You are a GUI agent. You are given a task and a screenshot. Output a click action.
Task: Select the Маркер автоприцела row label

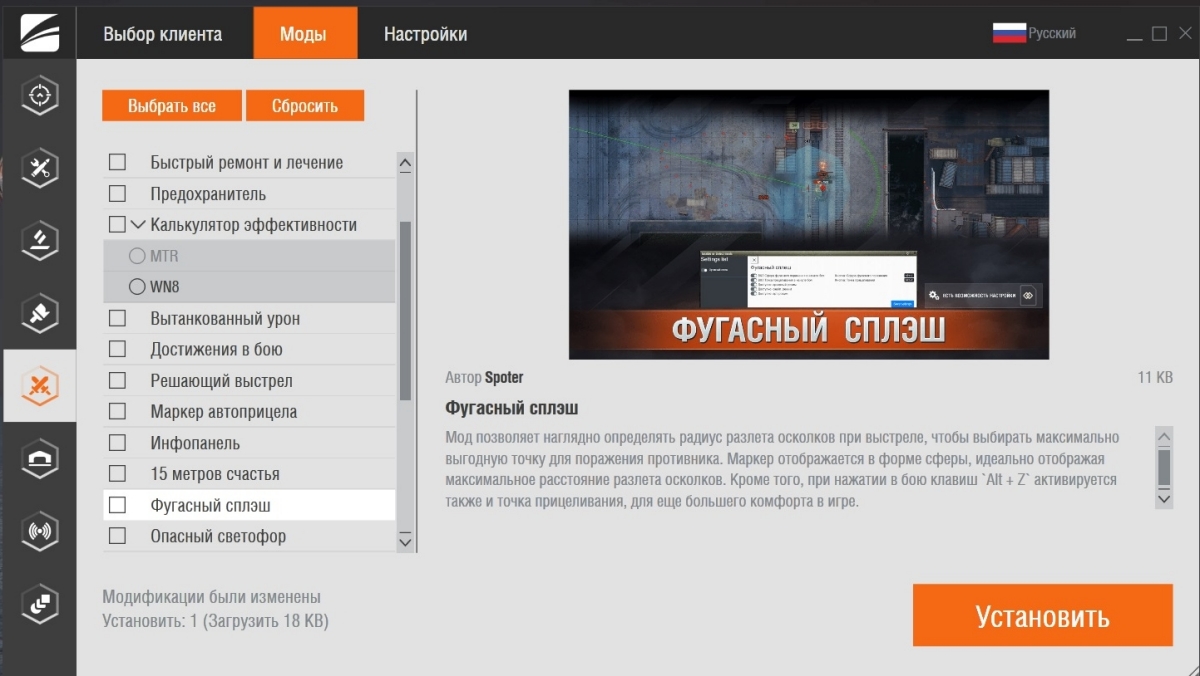(223, 411)
